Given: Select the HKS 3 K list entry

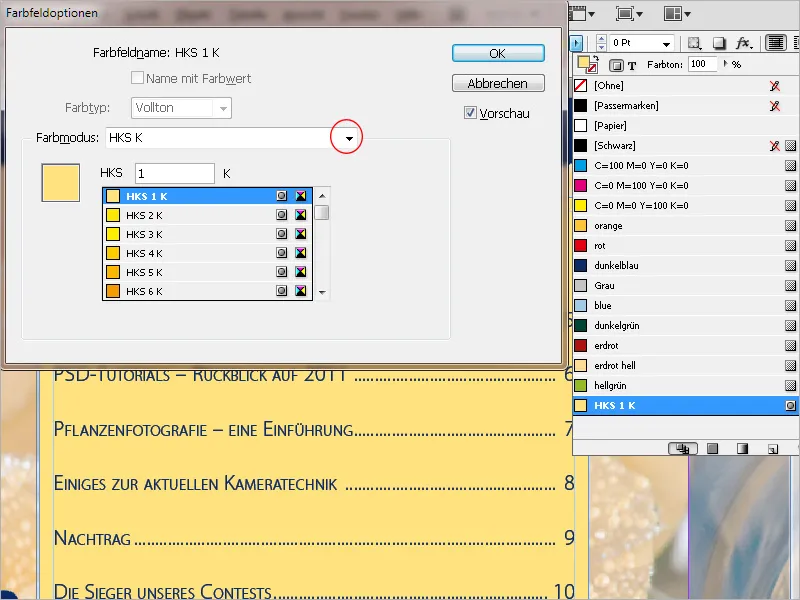Looking at the screenshot, I should [x=208, y=234].
